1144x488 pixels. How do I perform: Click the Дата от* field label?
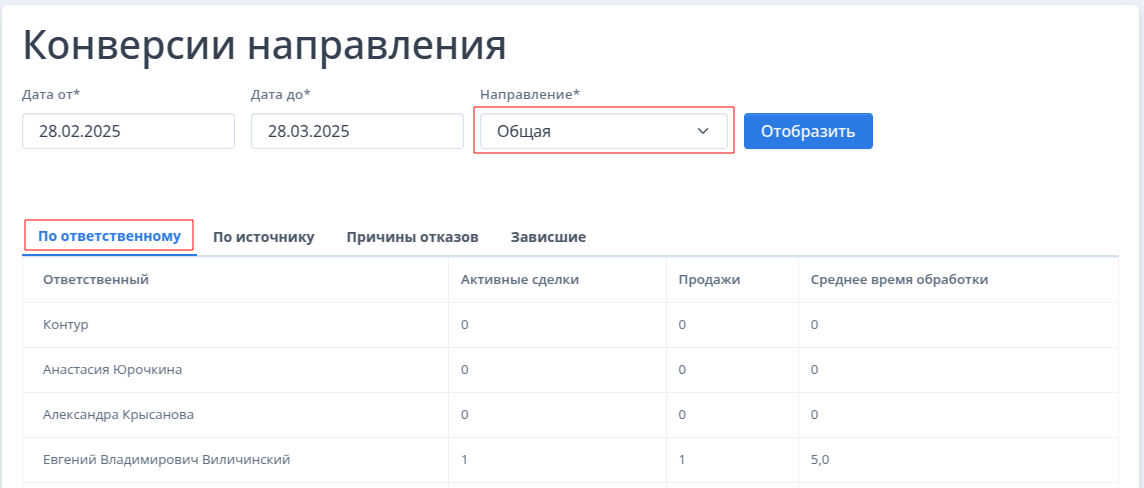click(51, 94)
